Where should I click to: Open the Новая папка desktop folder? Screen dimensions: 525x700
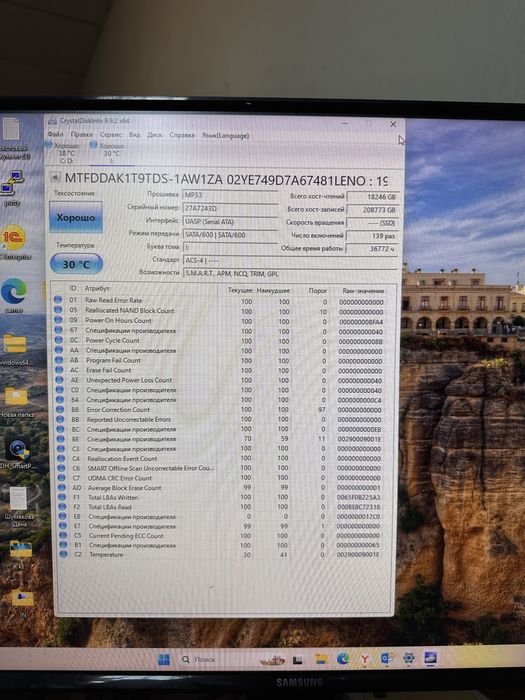17,402
